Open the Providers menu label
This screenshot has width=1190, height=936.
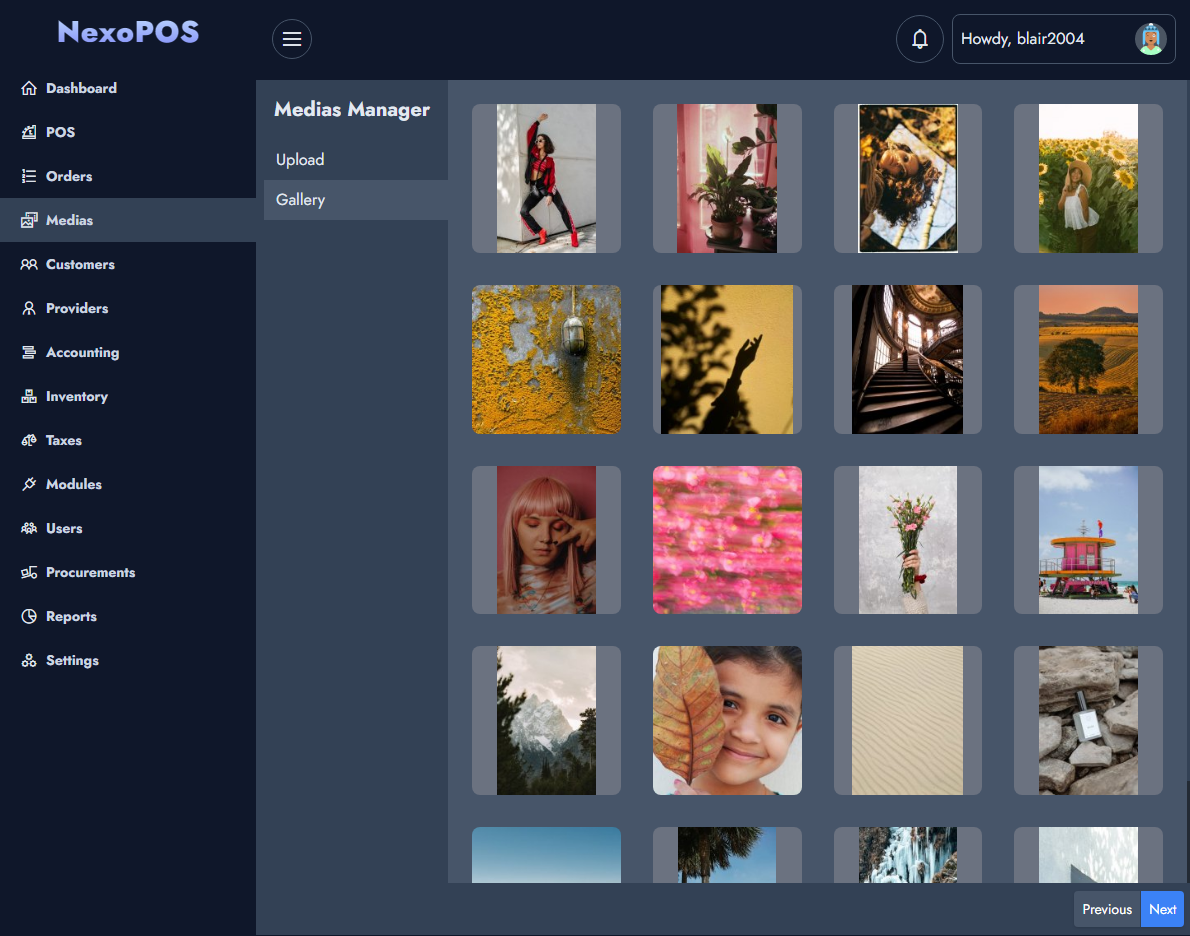pos(77,308)
